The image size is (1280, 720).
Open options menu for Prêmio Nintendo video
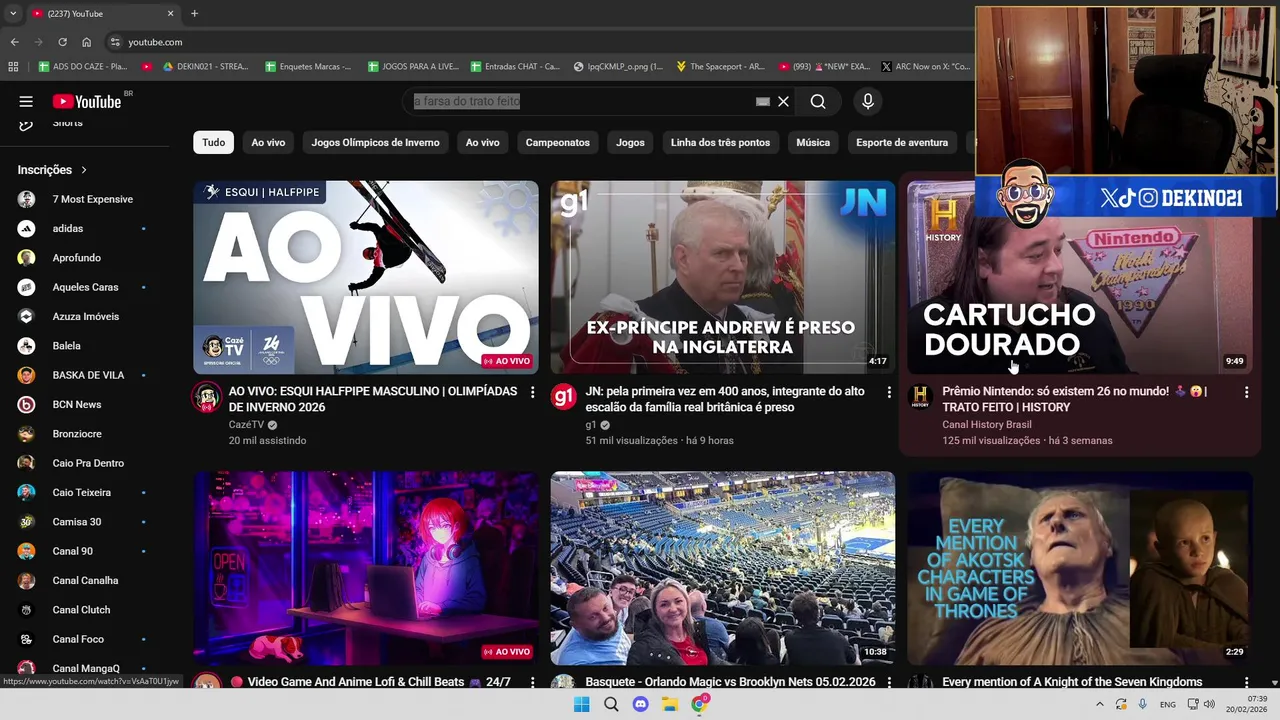coord(1246,393)
